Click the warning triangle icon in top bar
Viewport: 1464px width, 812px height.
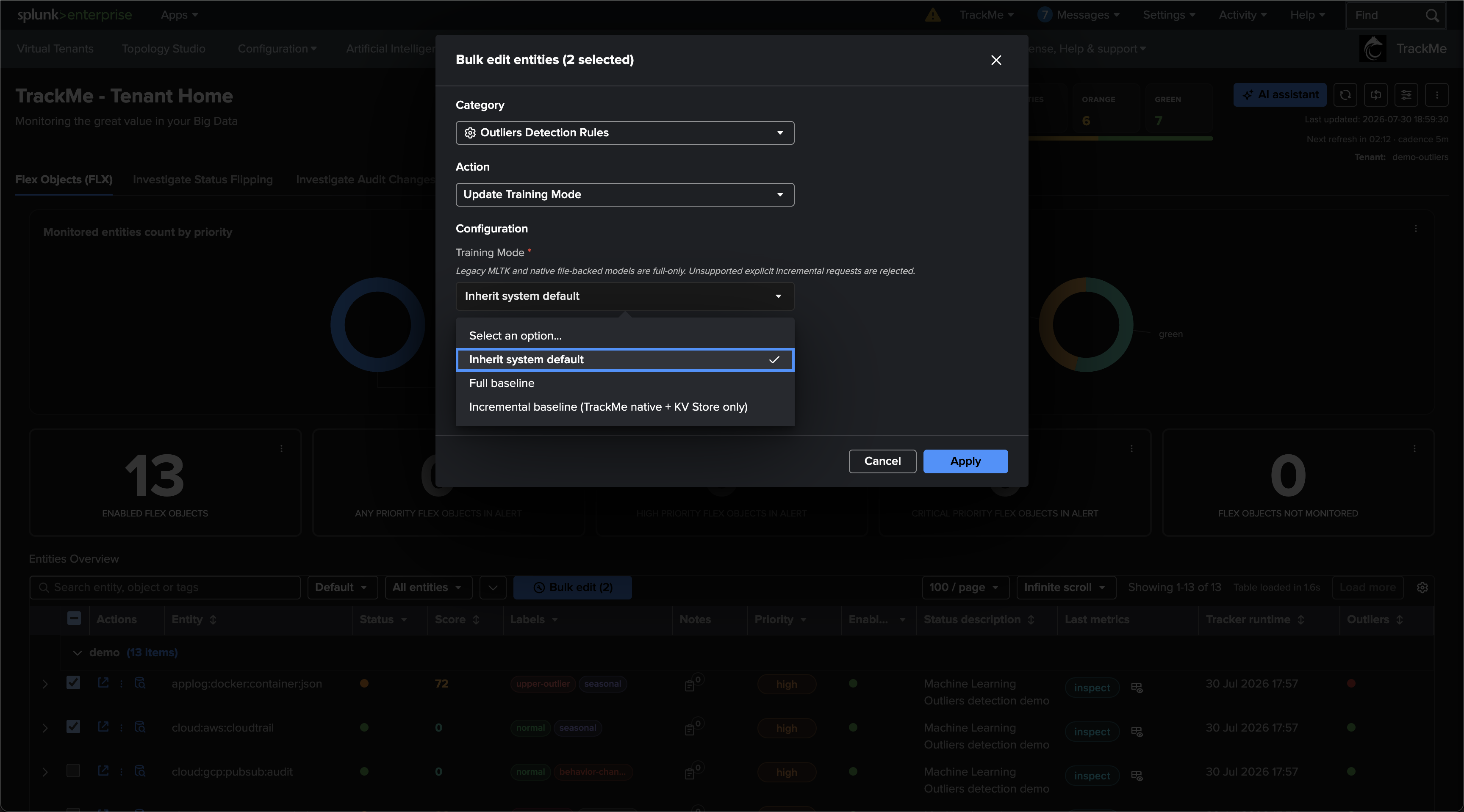[933, 15]
